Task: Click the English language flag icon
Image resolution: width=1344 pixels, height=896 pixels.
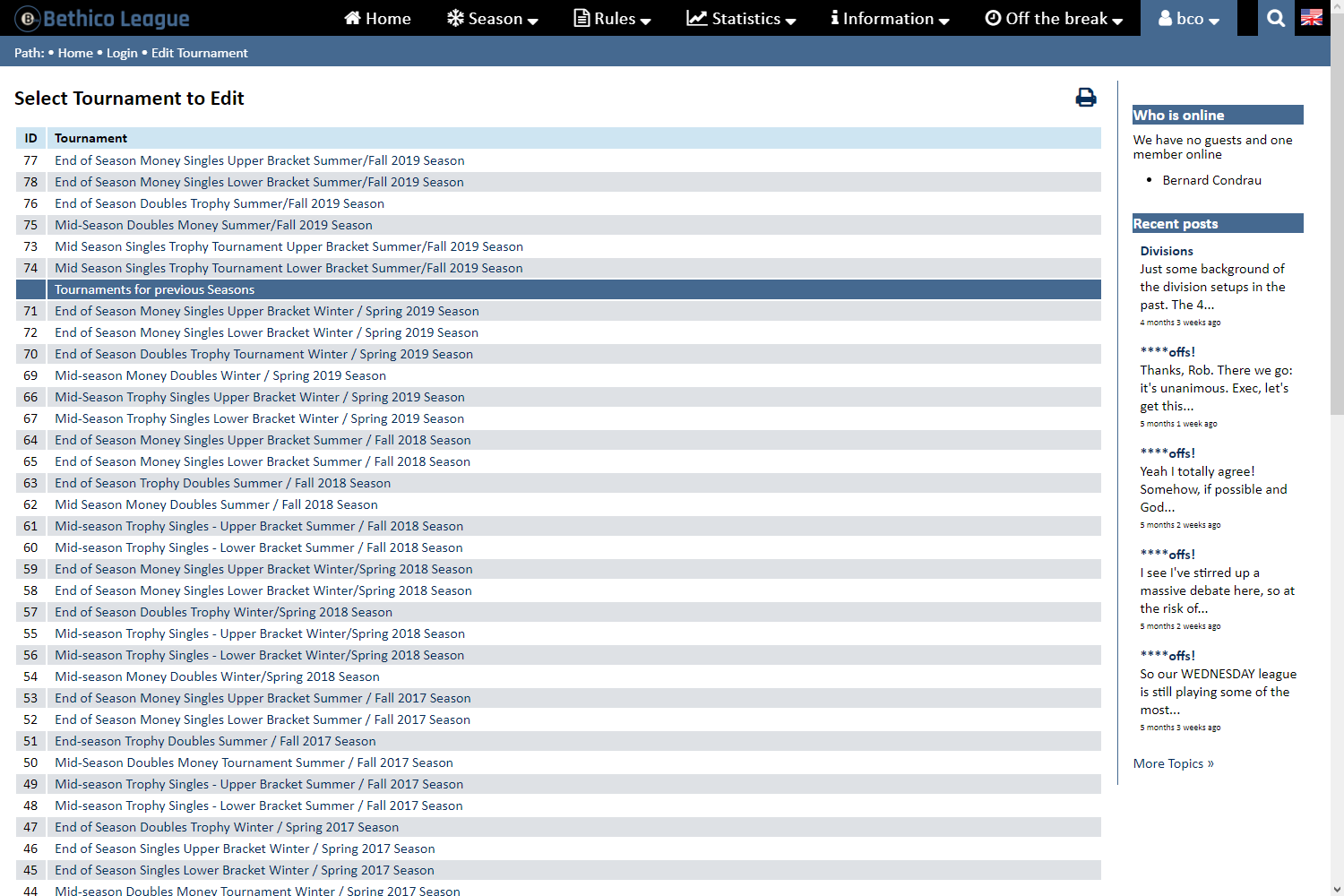Action: [1311, 18]
